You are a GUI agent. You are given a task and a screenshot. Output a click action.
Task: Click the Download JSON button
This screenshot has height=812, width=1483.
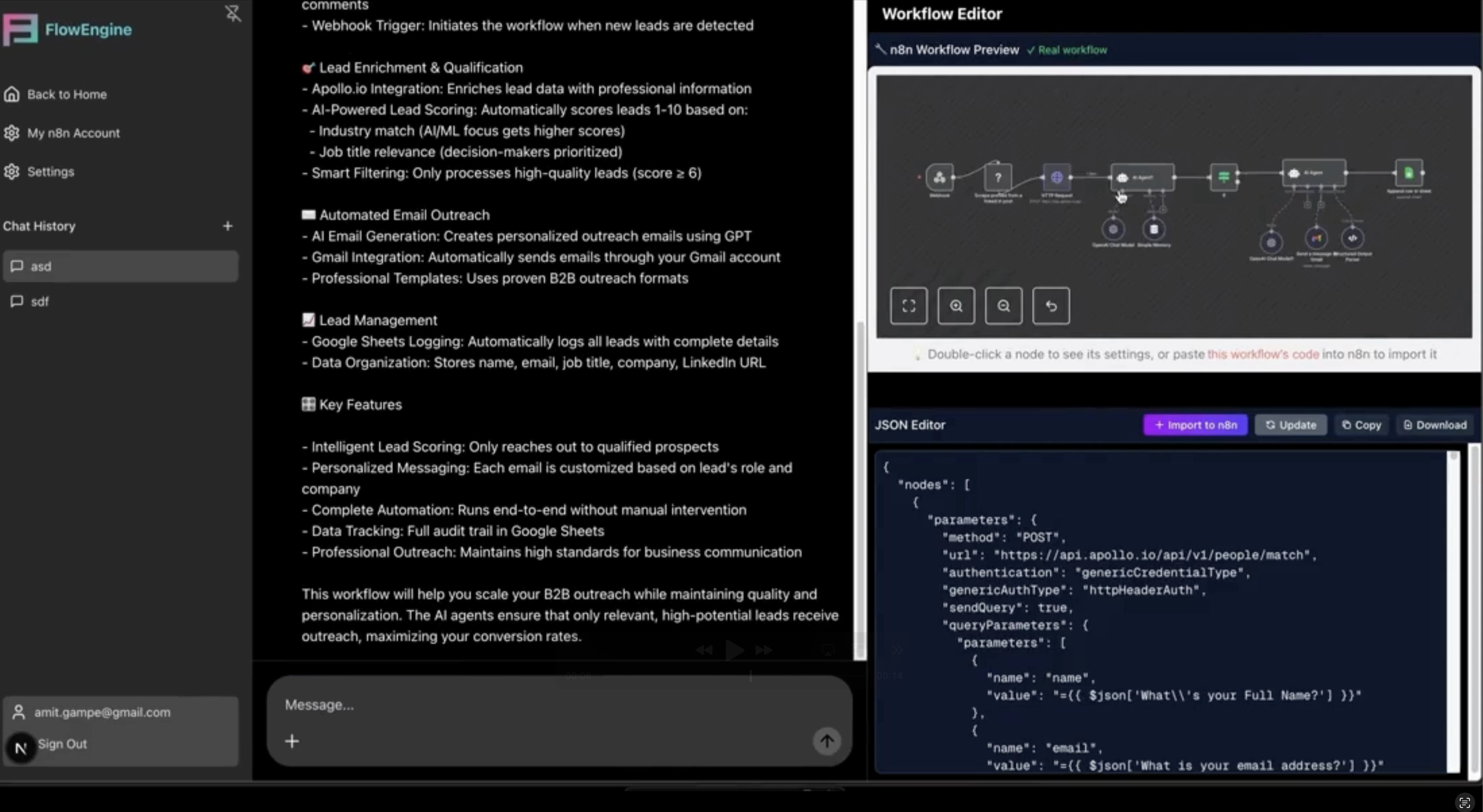1435,425
